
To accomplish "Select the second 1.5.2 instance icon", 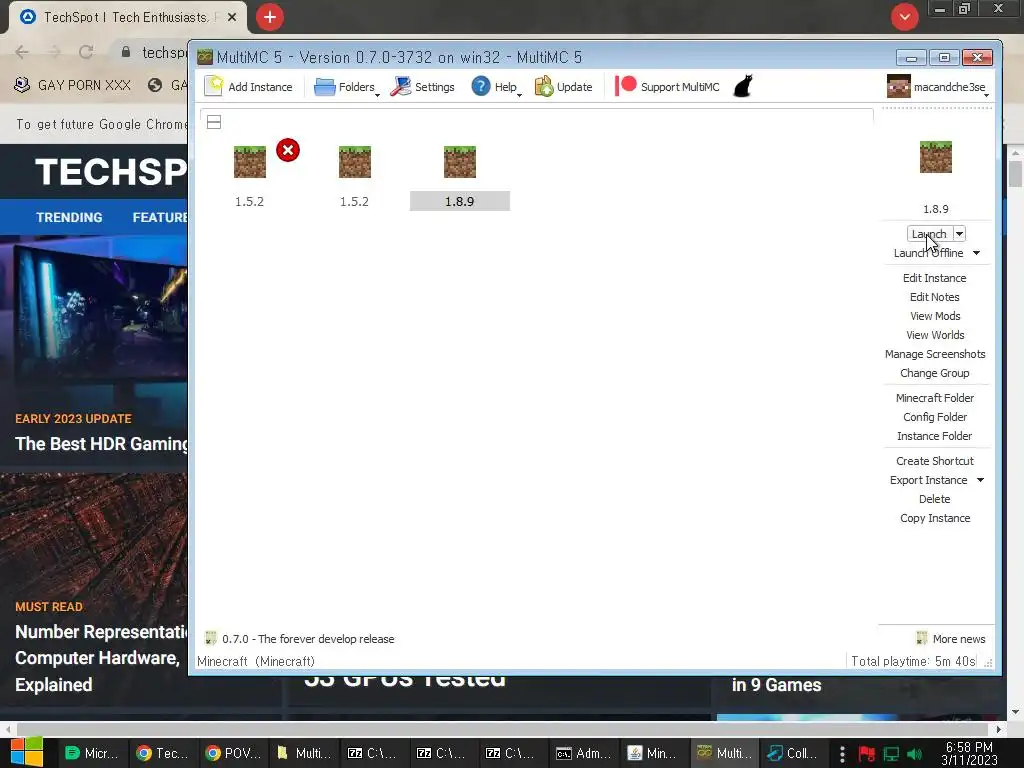I will tap(355, 162).
